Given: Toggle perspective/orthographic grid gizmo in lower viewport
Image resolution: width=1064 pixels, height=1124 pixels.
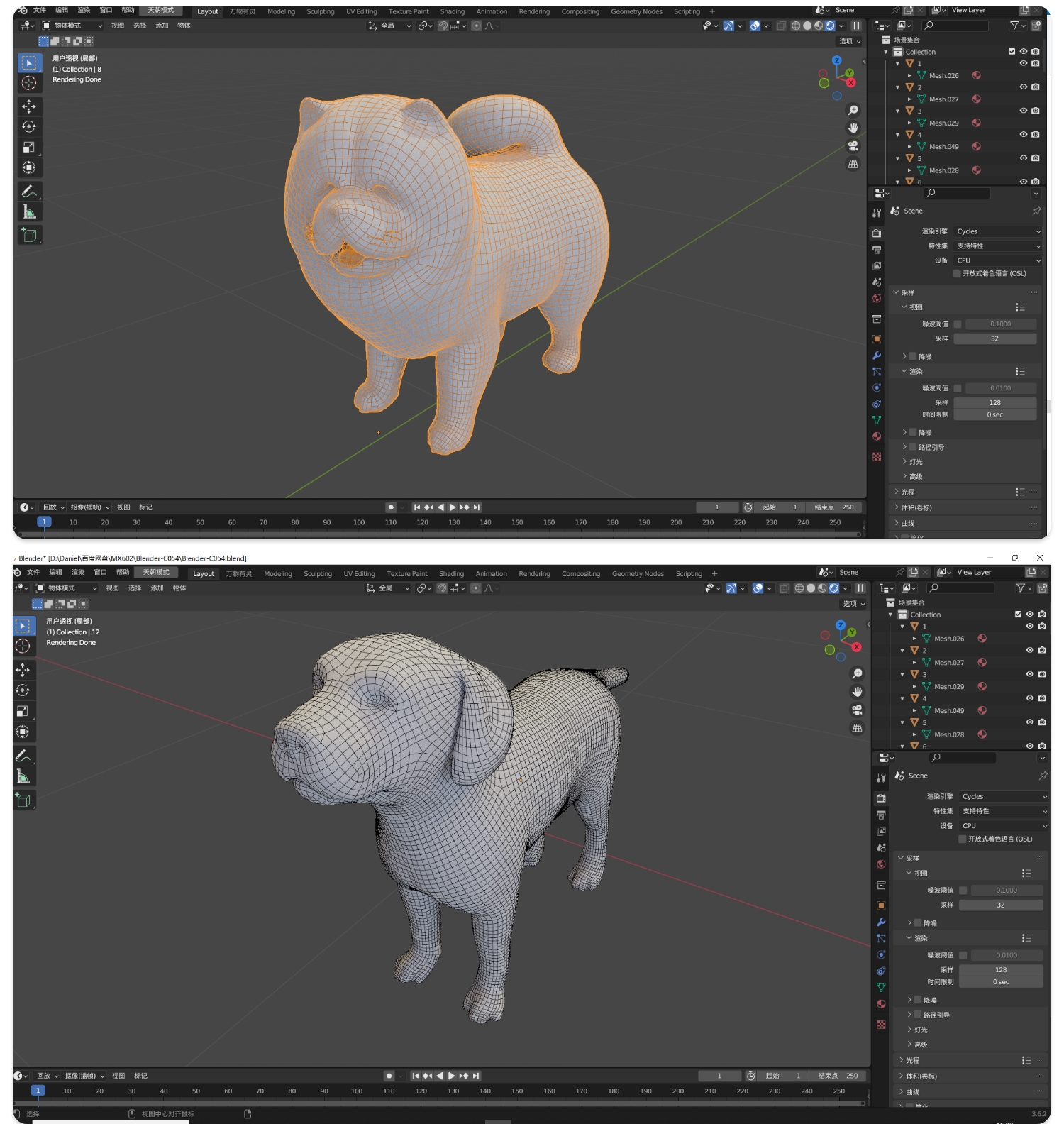Looking at the screenshot, I should pyautogui.click(x=857, y=728).
